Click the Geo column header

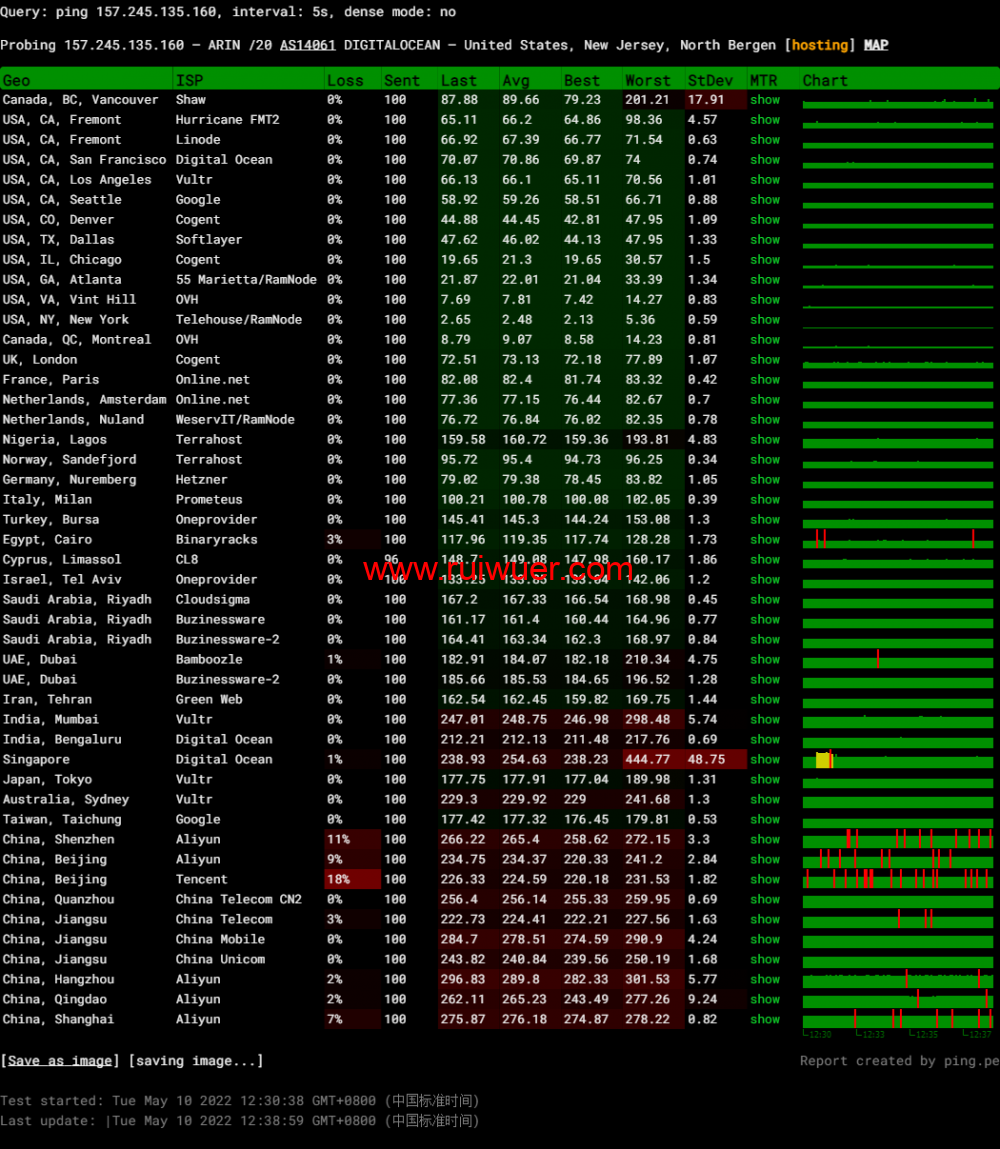[17, 80]
